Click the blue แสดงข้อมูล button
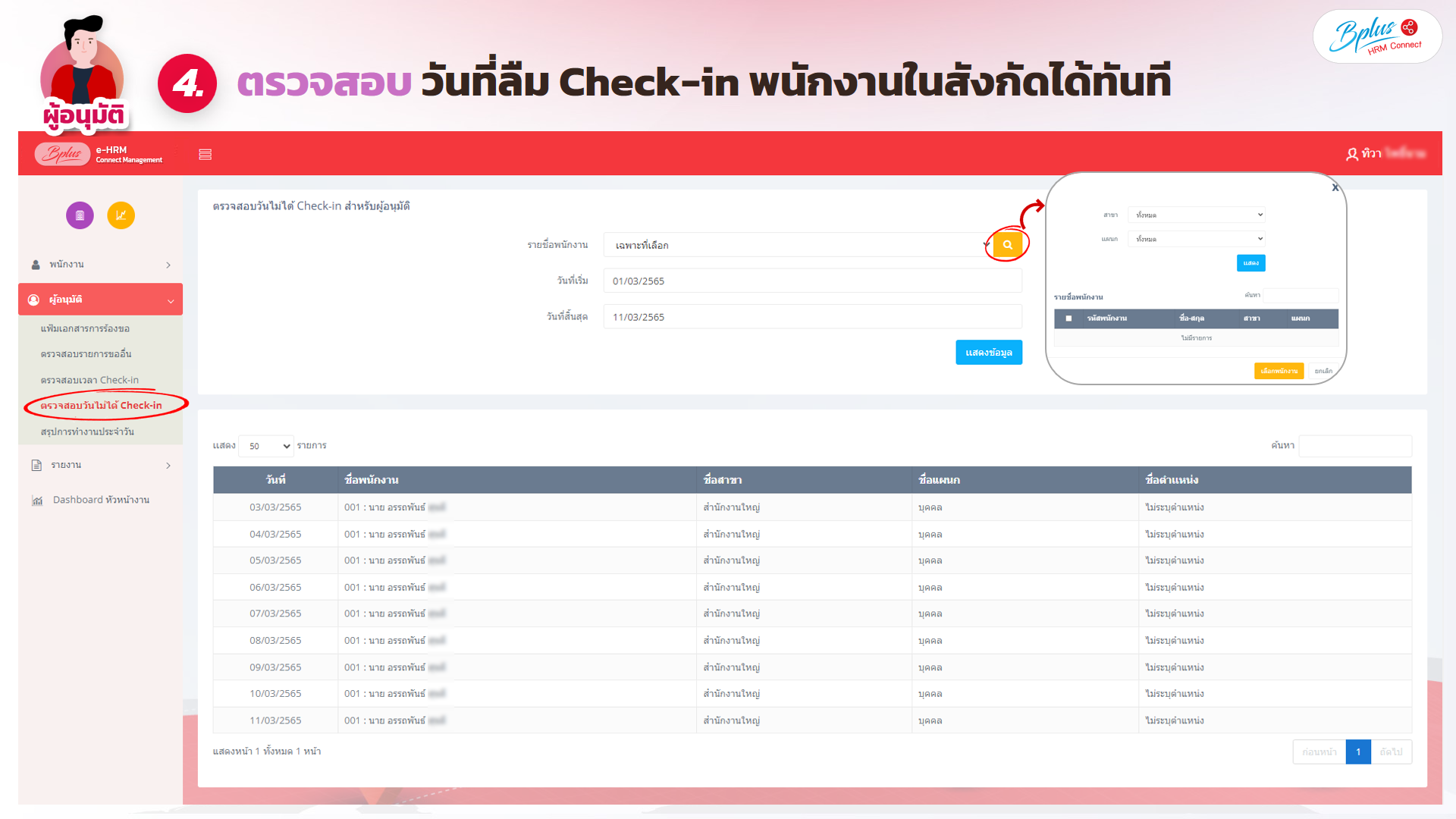Viewport: 1456px width, 819px height. pyautogui.click(x=988, y=353)
